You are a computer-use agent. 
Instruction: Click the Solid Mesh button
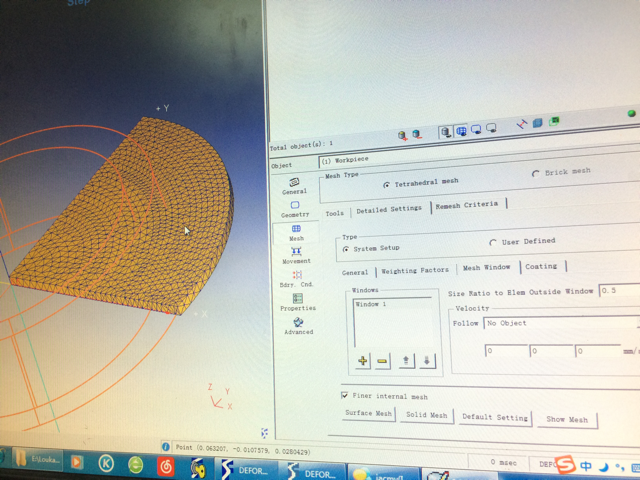(x=427, y=416)
